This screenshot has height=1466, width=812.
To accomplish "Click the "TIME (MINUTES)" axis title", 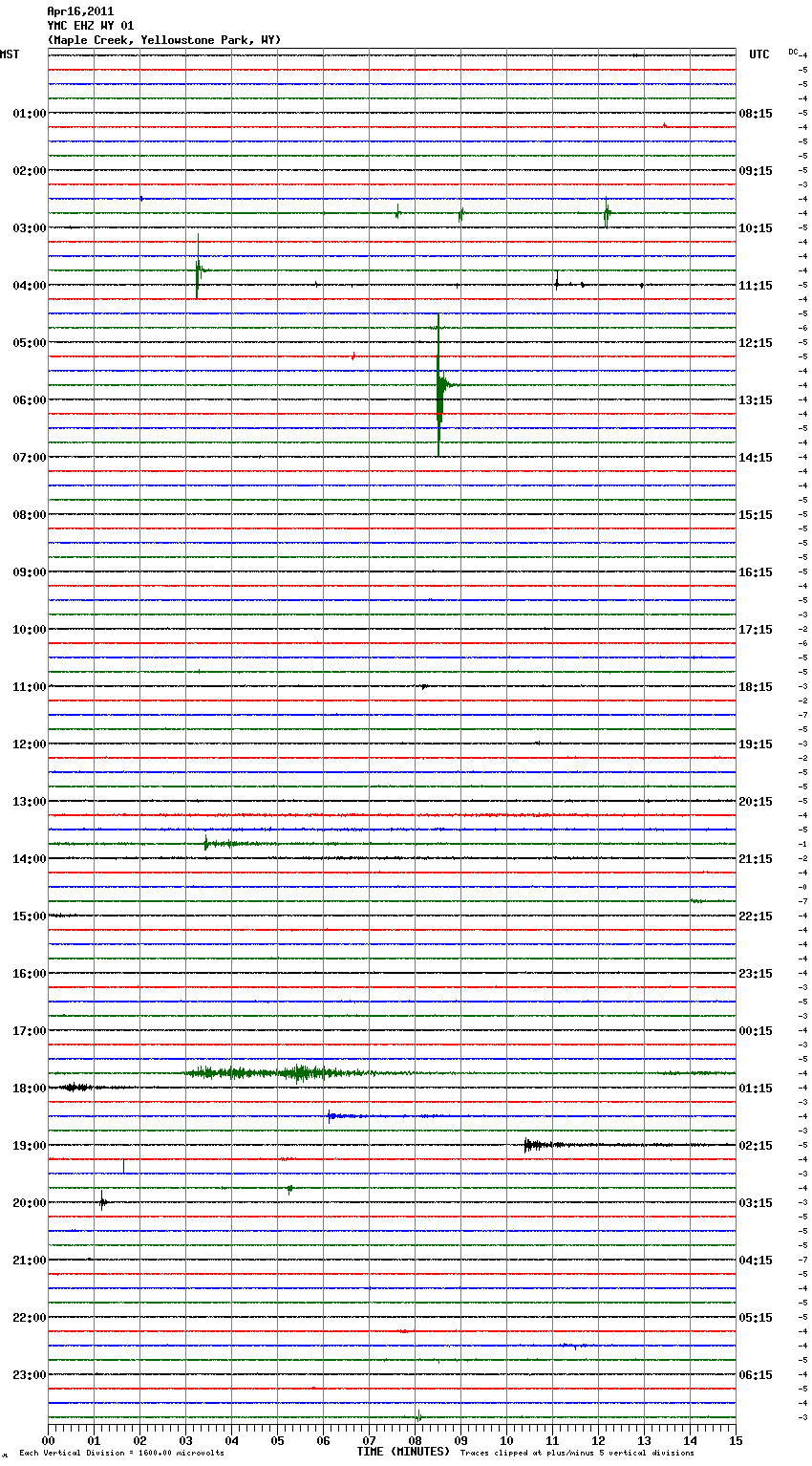I will coord(403,1452).
